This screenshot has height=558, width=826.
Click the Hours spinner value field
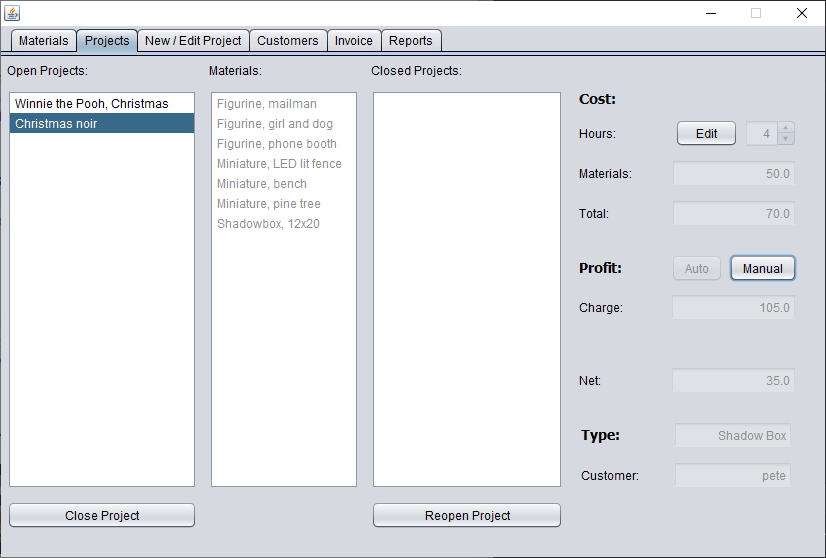pyautogui.click(x=762, y=133)
